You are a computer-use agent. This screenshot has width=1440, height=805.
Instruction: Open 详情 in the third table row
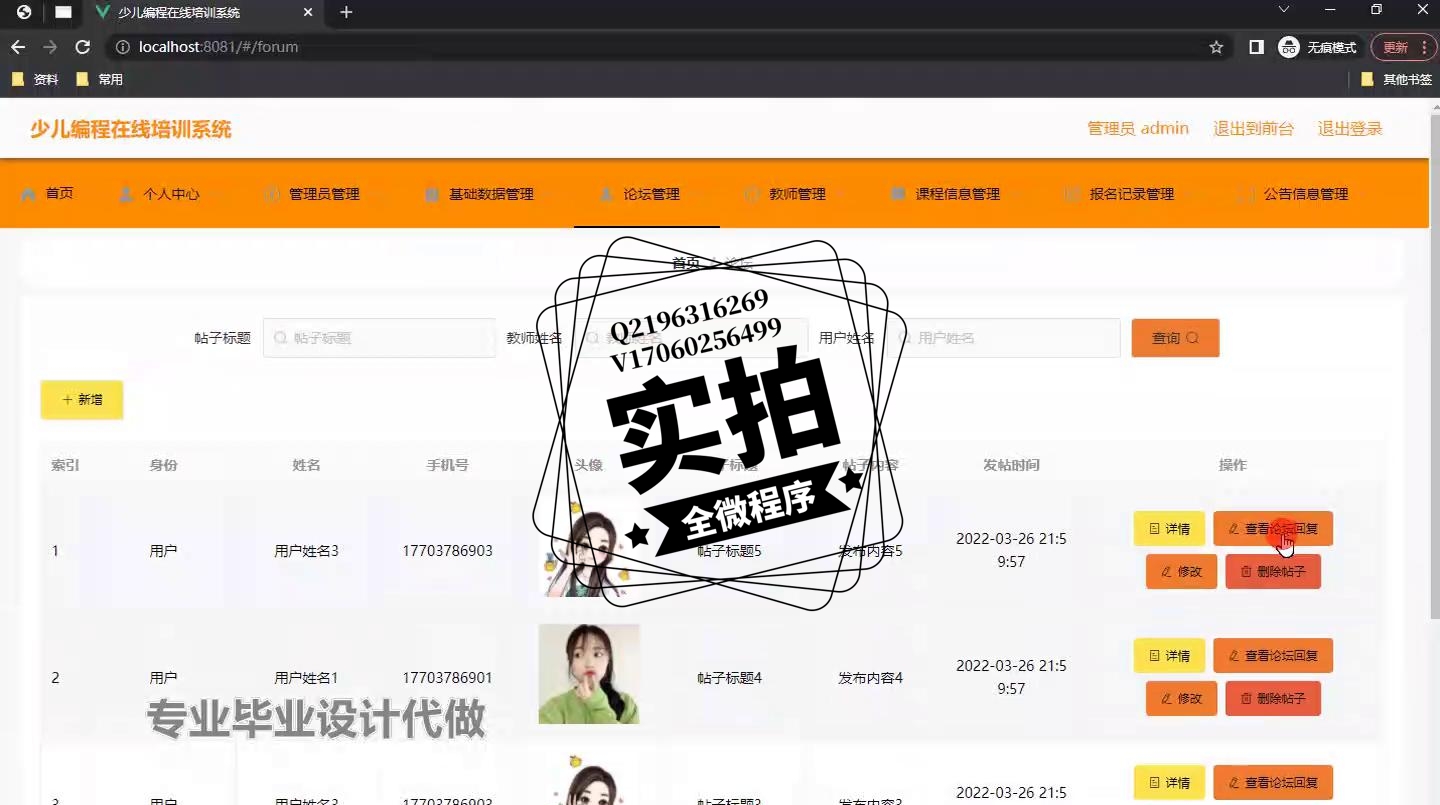click(x=1169, y=783)
